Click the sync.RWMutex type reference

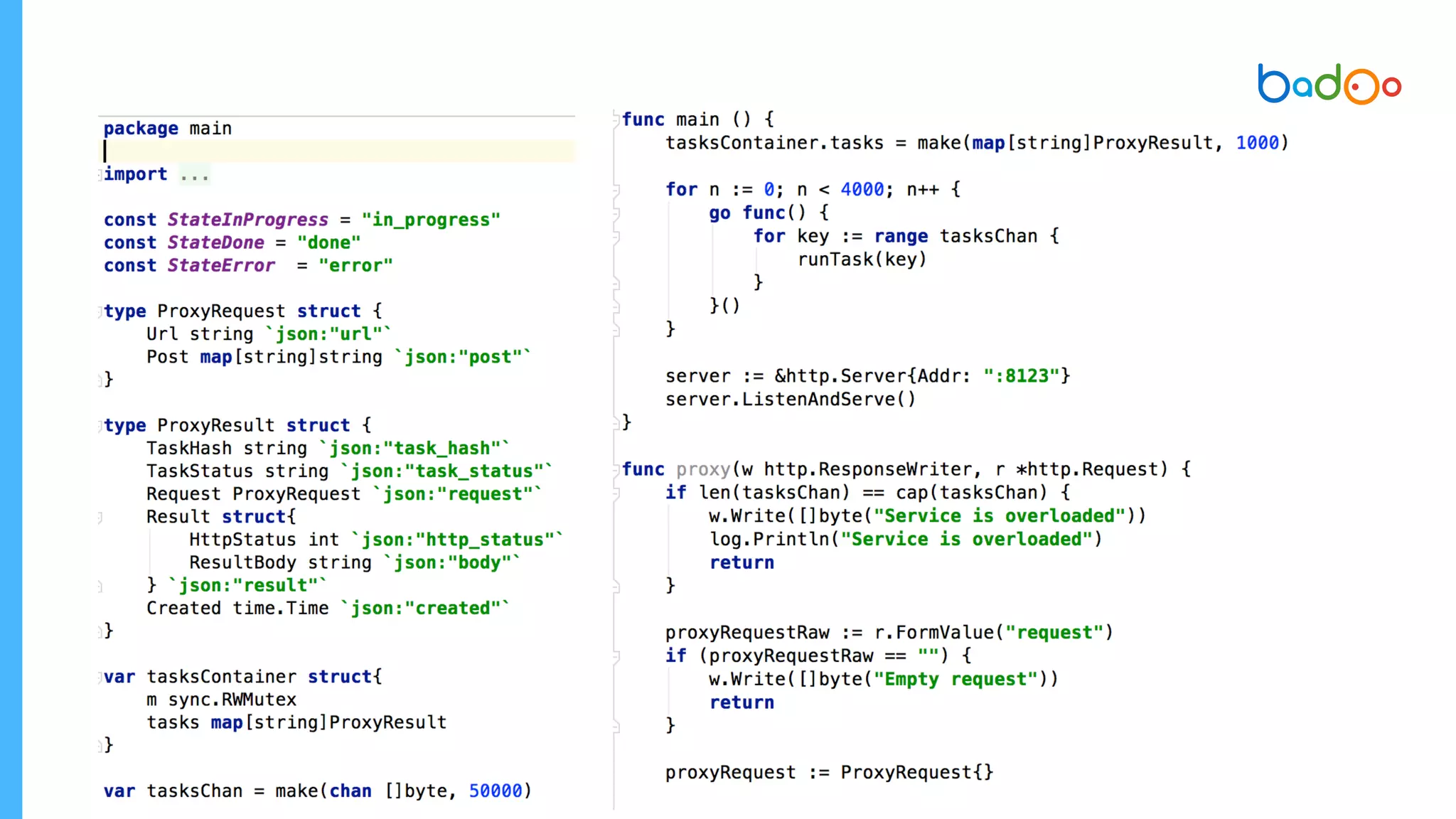tap(232, 700)
